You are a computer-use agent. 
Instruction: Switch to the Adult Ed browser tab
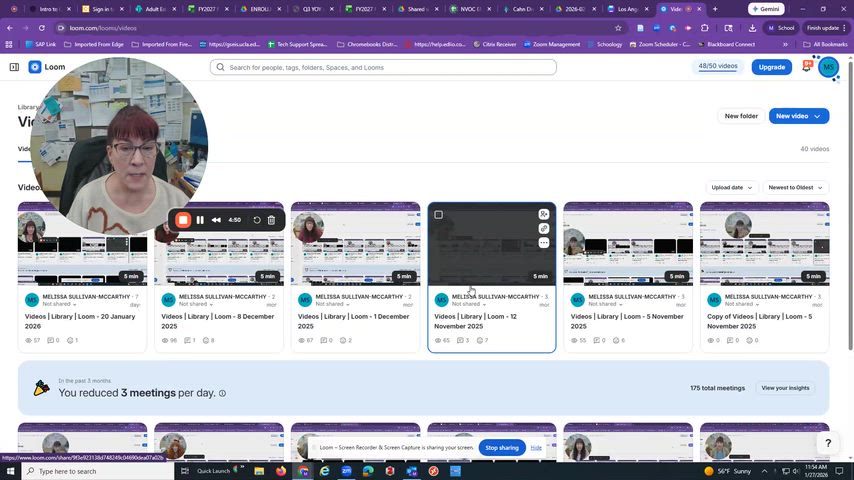click(154, 9)
